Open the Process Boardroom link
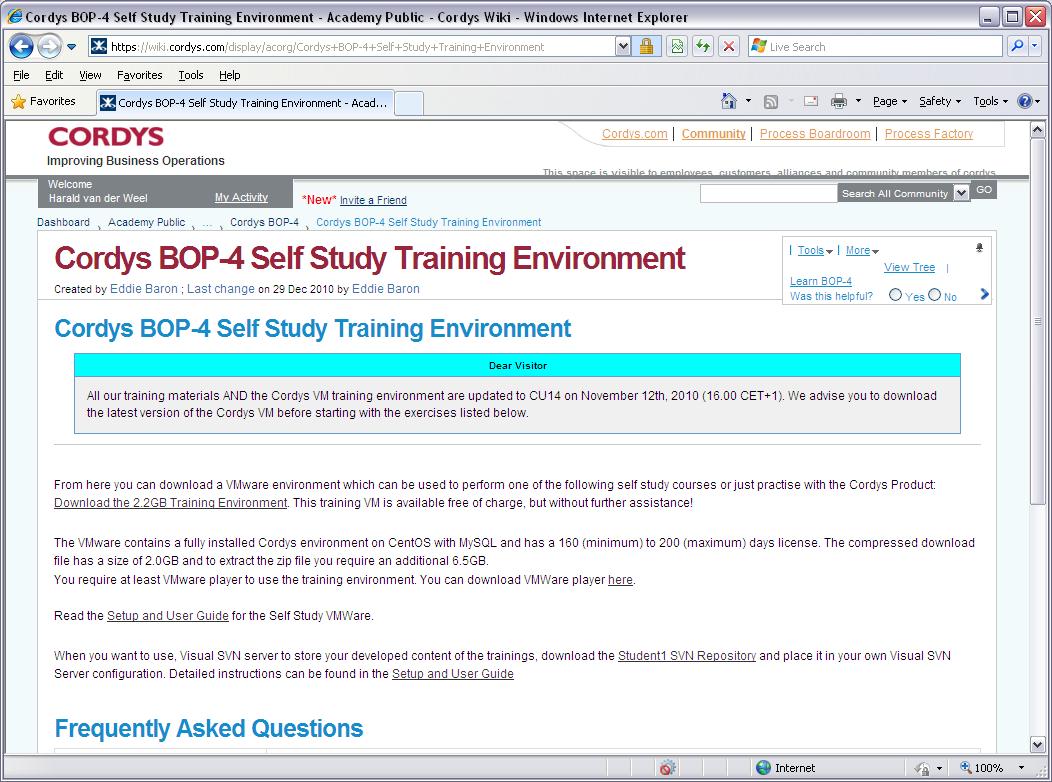The width and height of the screenshot is (1052, 782). pos(815,133)
